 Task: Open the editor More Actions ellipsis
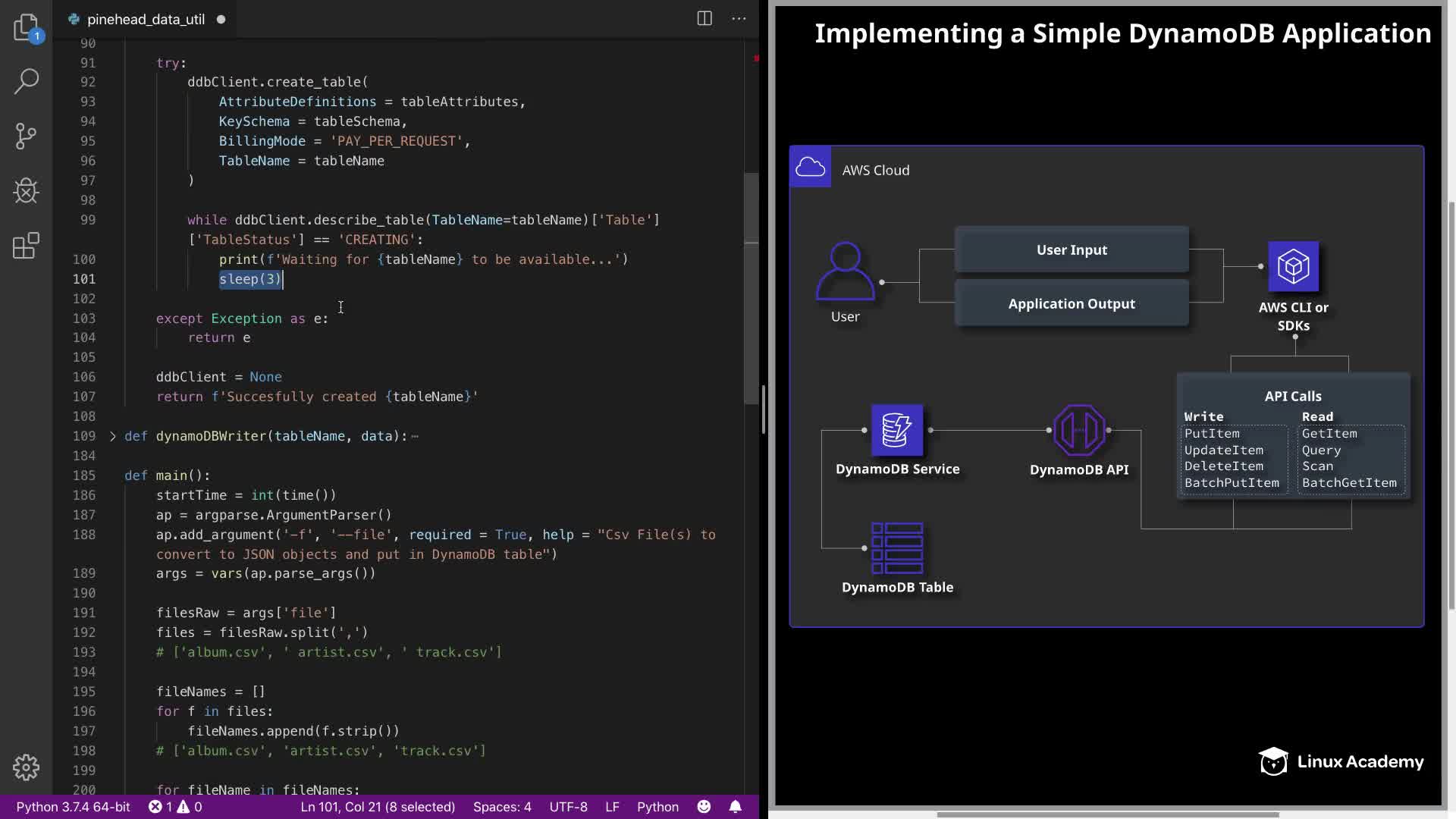[x=739, y=19]
